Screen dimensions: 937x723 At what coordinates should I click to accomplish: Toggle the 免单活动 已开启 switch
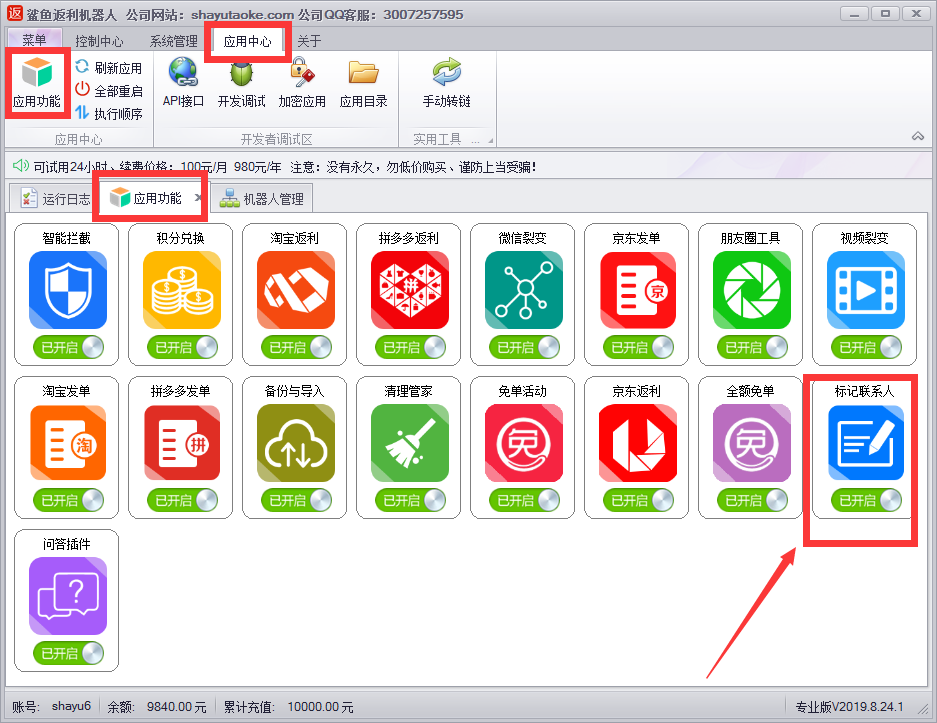[x=525, y=500]
